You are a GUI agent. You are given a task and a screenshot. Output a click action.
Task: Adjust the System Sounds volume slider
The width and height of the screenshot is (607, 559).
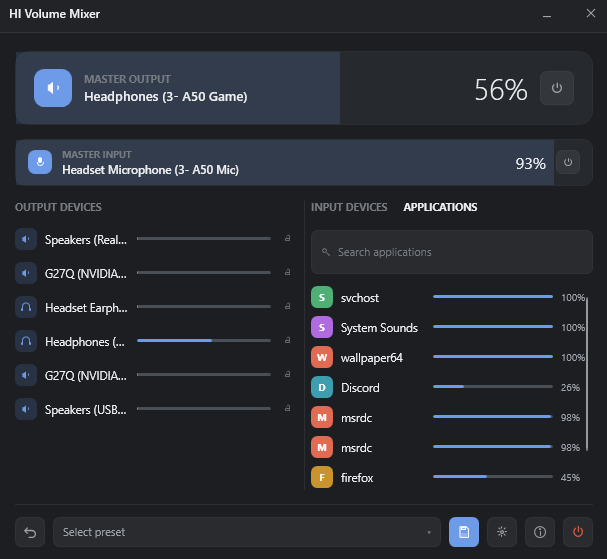point(493,327)
